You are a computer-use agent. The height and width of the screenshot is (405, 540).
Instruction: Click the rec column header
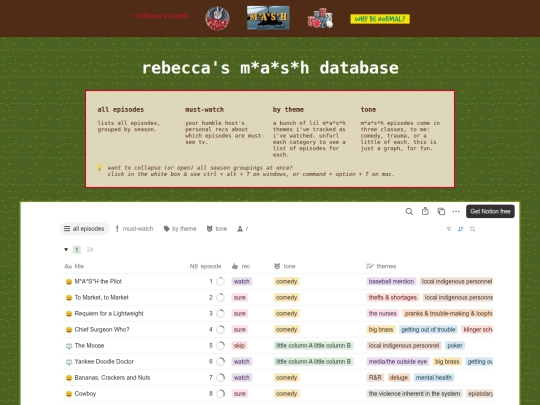click(x=241, y=266)
